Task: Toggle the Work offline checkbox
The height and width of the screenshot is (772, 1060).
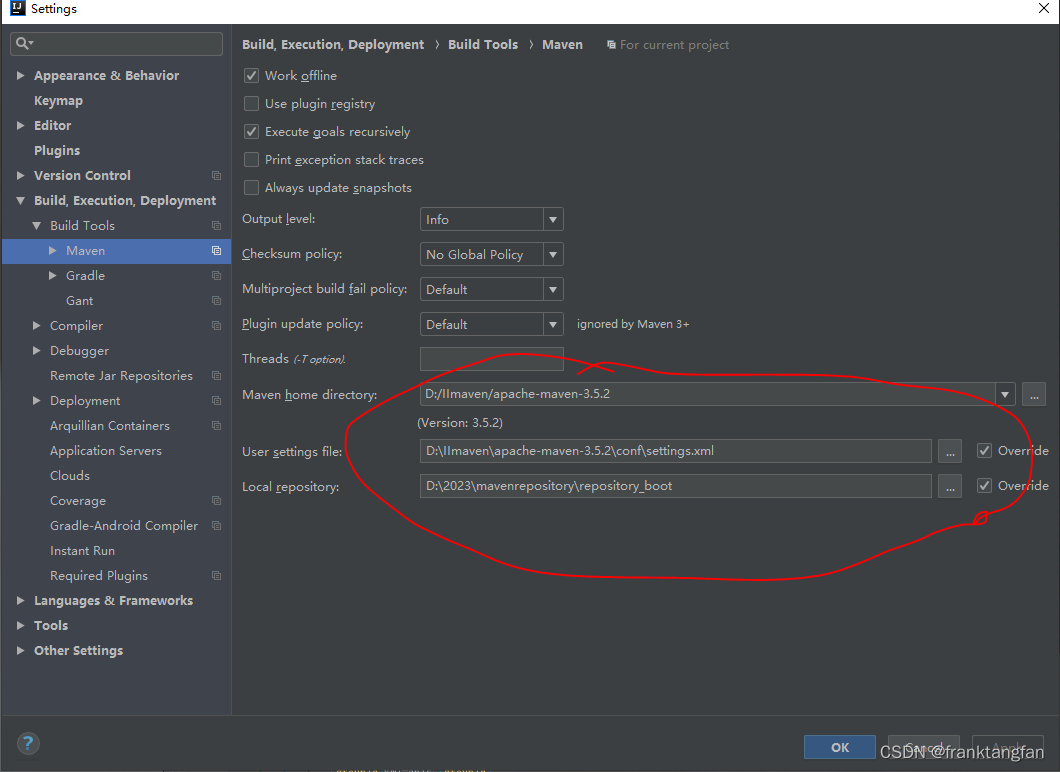Action: (251, 76)
